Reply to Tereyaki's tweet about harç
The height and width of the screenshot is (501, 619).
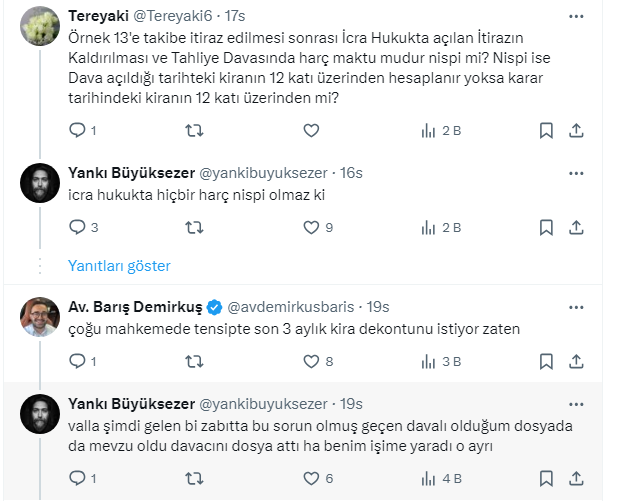76,130
